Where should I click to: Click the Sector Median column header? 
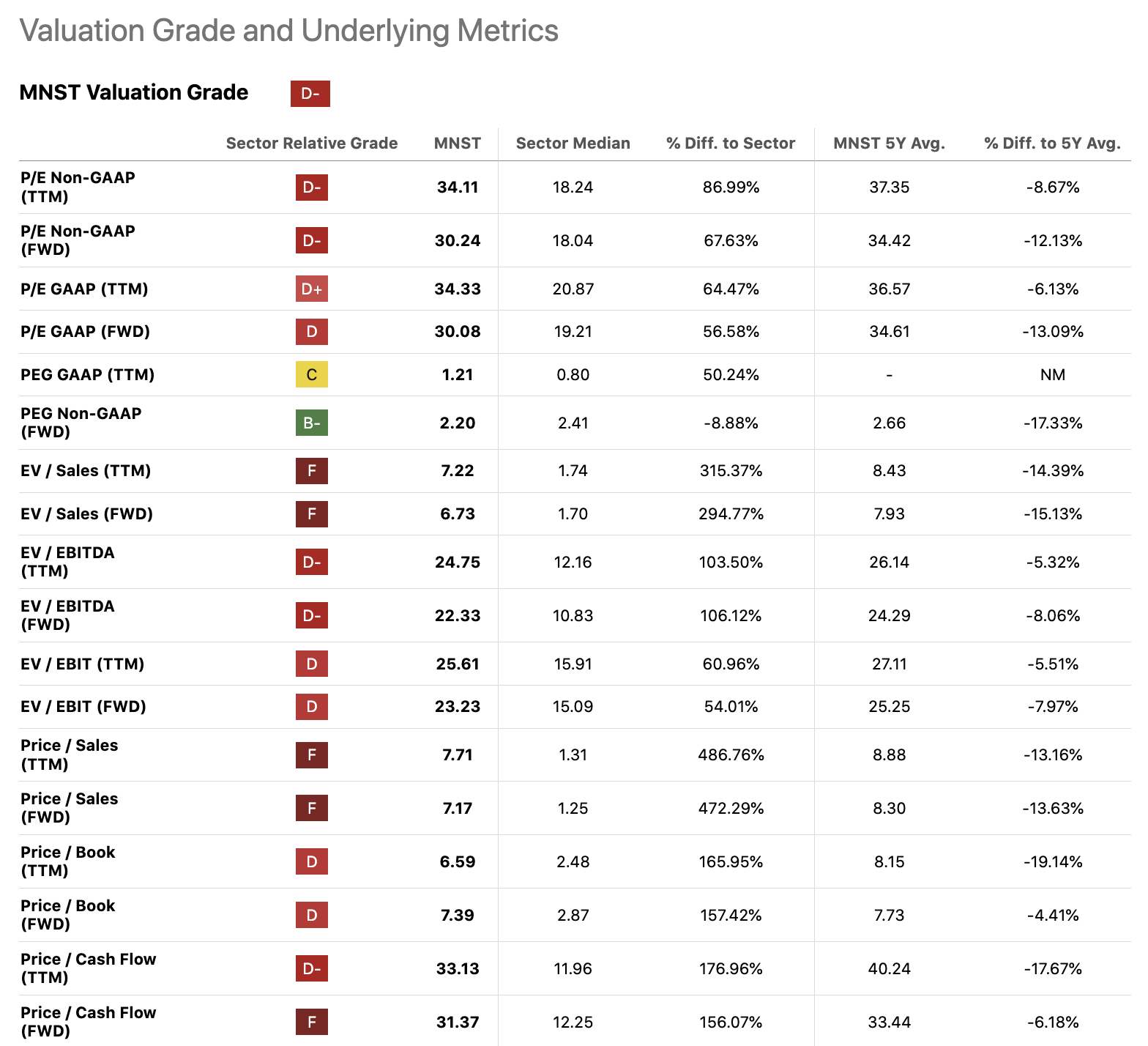[573, 144]
